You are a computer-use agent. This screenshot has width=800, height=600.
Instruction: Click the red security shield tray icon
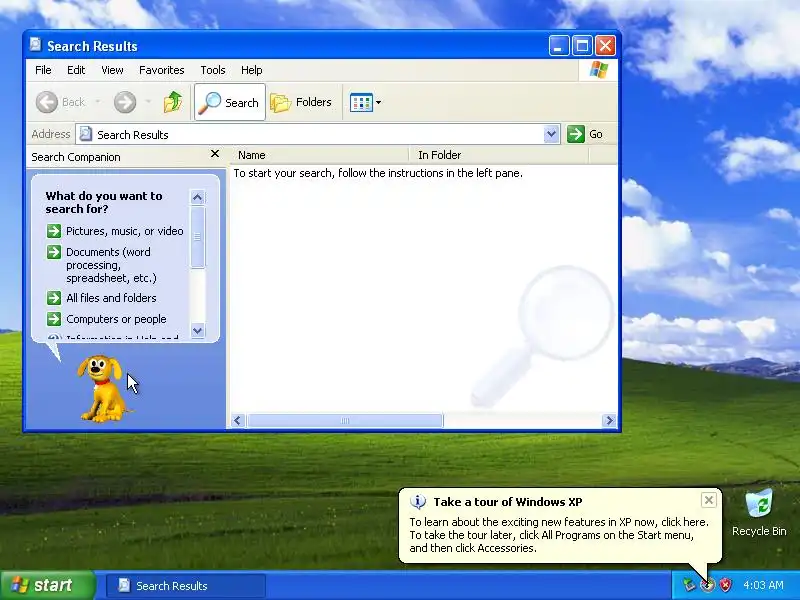(x=725, y=585)
